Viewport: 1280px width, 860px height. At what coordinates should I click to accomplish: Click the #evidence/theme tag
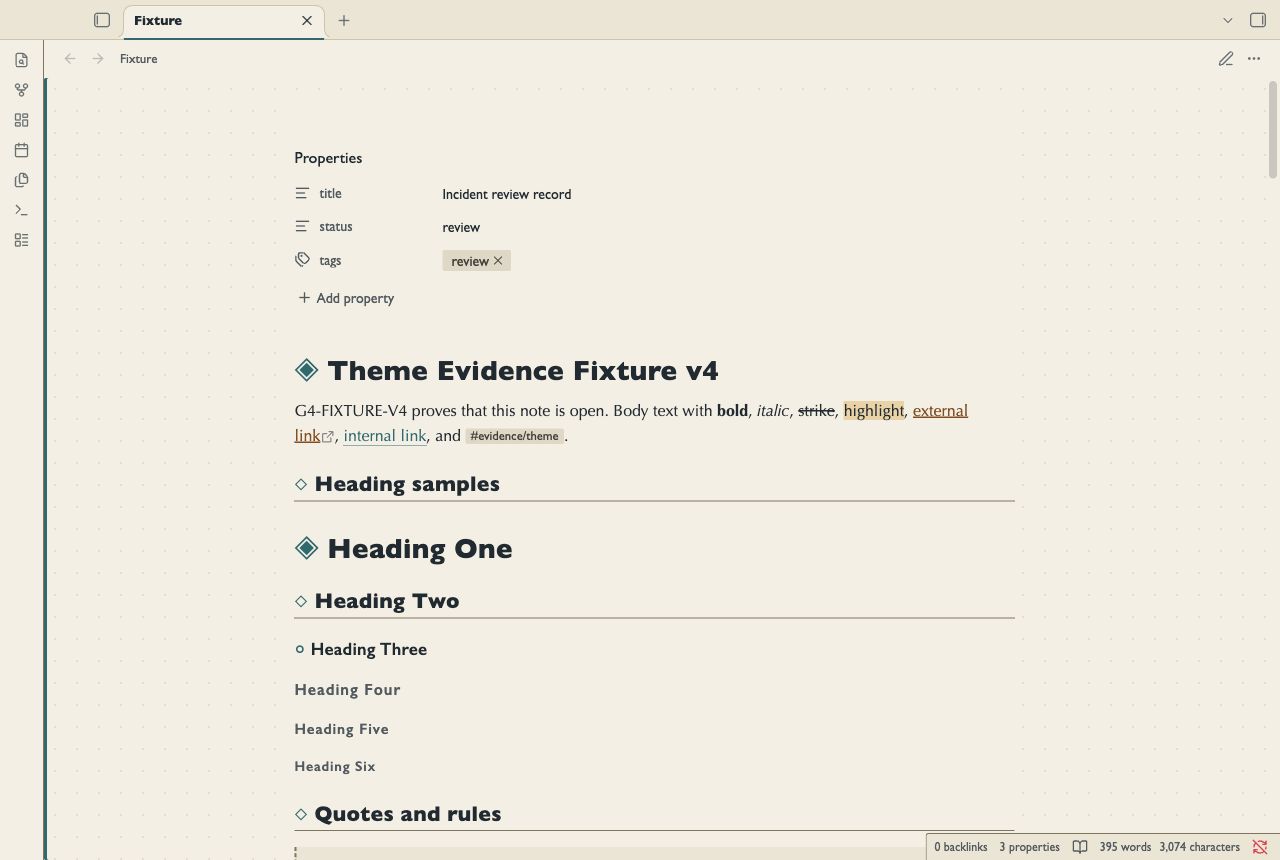click(x=514, y=436)
